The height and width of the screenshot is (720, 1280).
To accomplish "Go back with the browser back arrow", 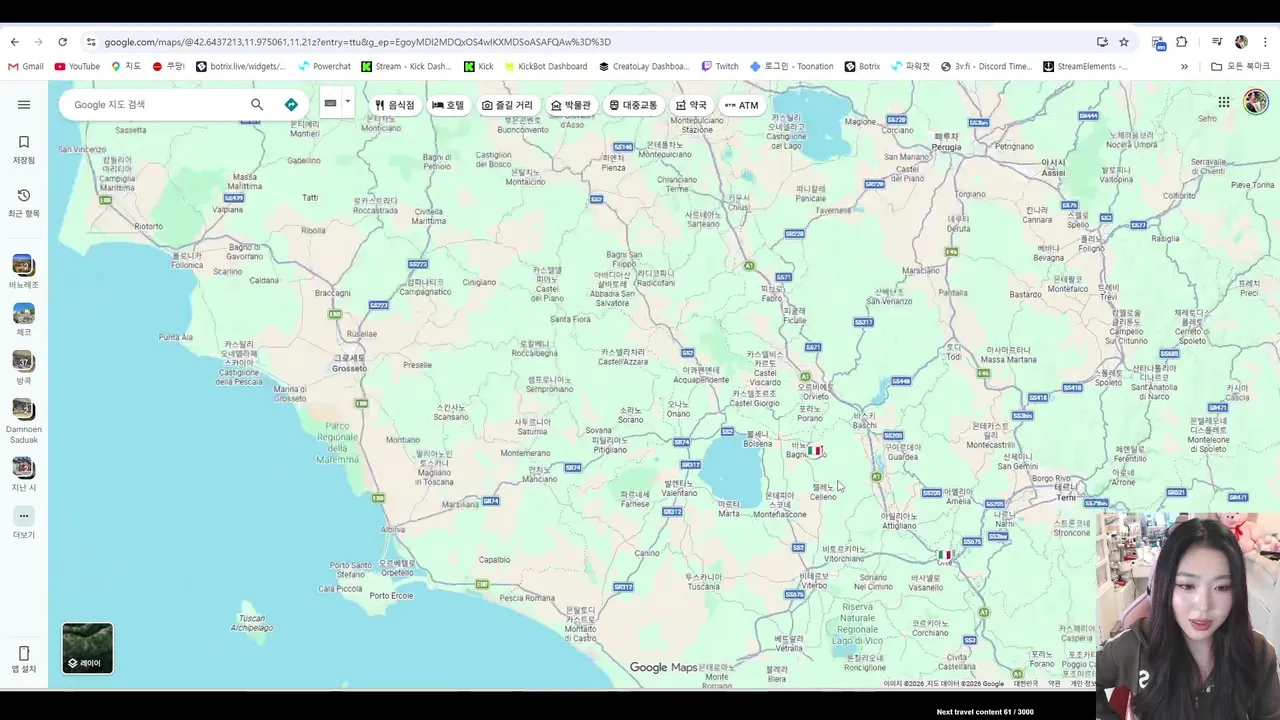I will click(14, 42).
